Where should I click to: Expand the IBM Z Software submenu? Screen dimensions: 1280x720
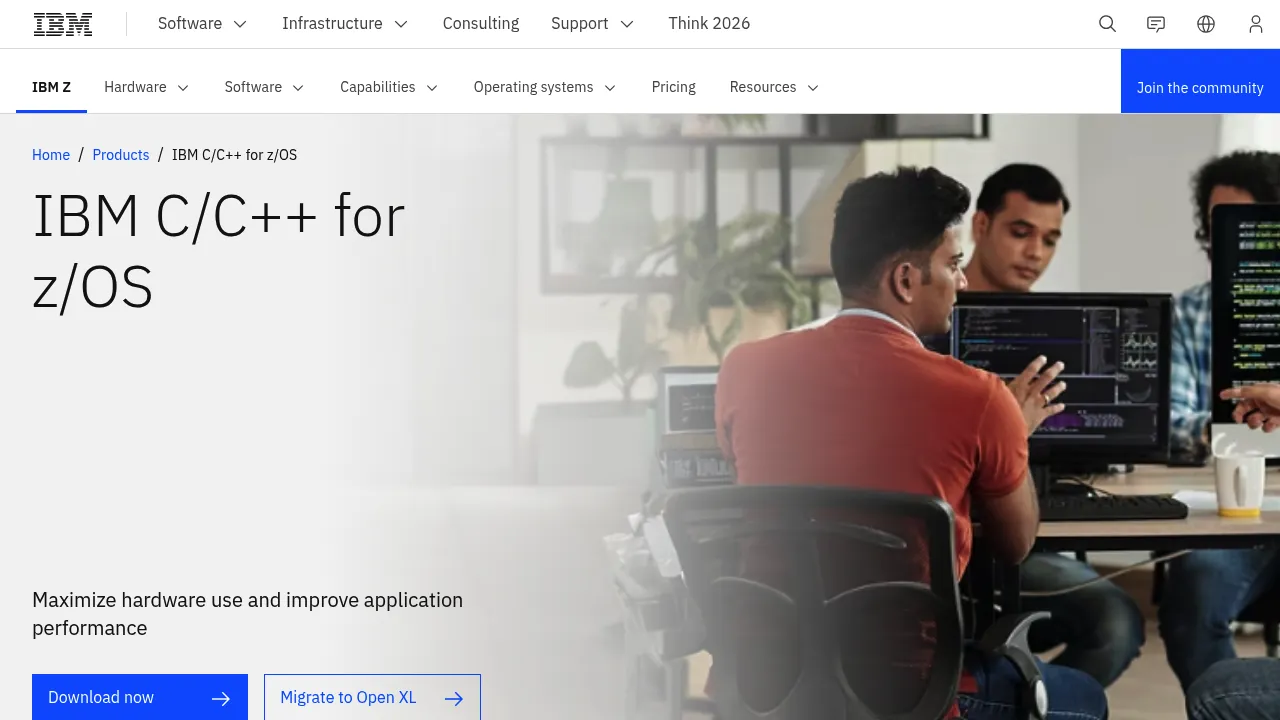click(x=265, y=87)
